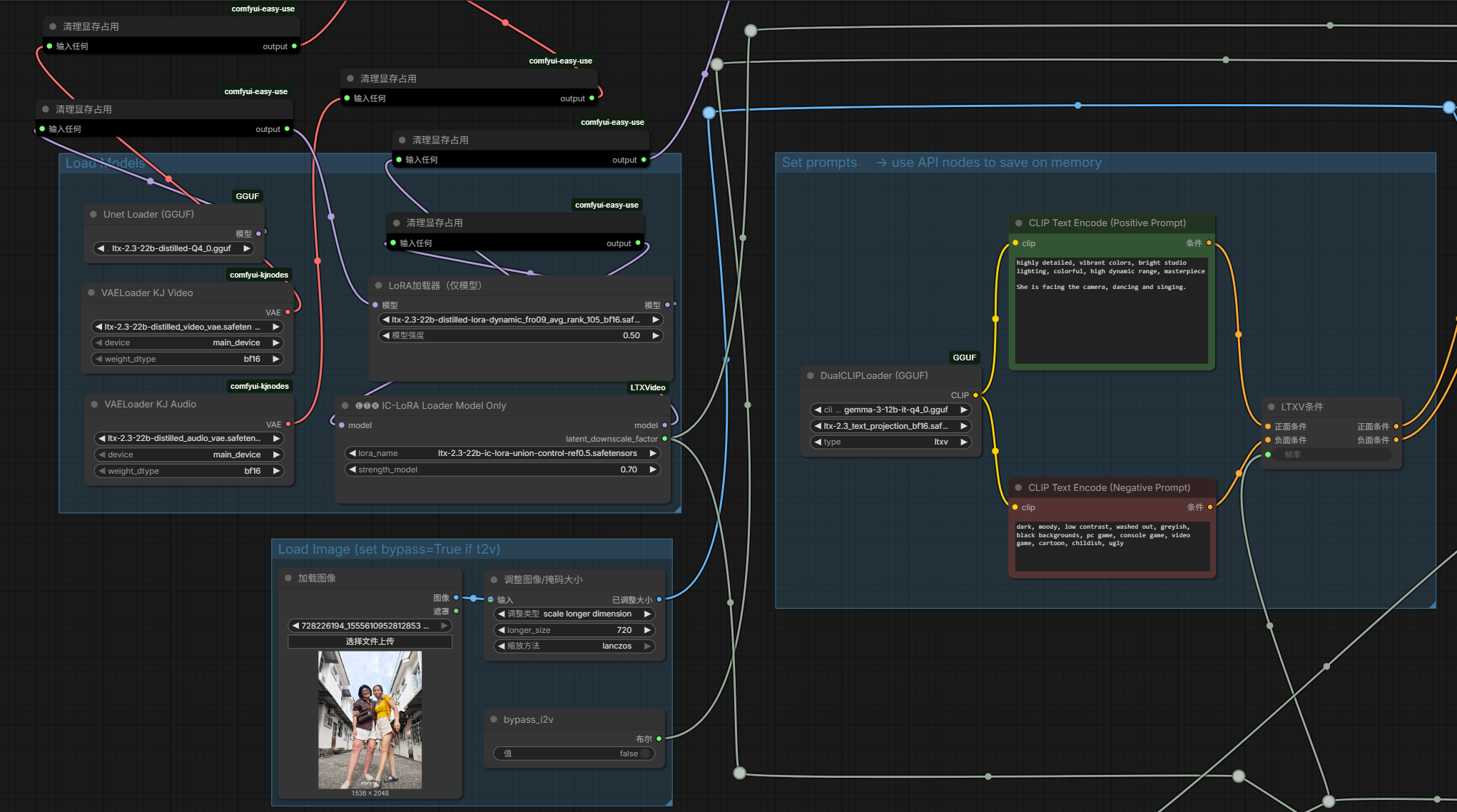Open the ltx-2.3-22b-distilled_audio_vae dropdown
Screen dimensions: 1457x812
click(189, 438)
